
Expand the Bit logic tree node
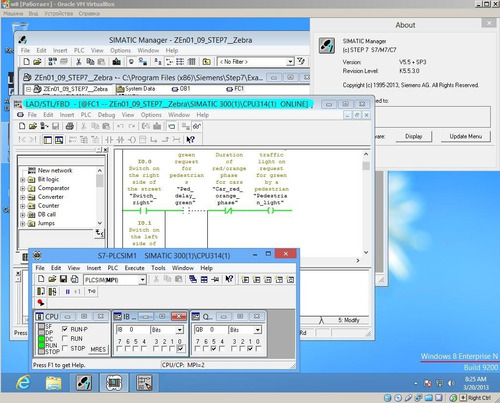tap(23, 180)
